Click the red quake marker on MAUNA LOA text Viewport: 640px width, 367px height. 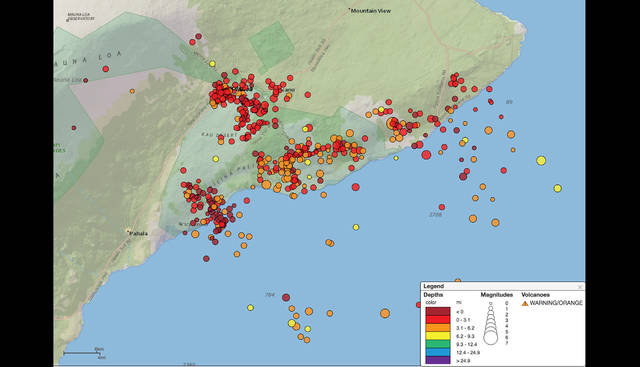click(106, 69)
